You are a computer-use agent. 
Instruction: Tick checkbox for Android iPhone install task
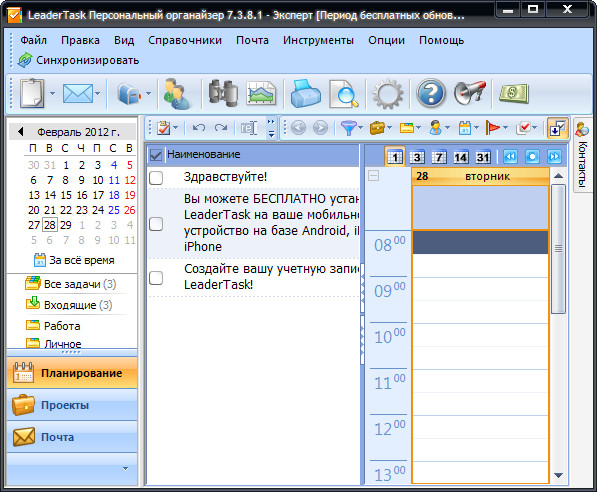[156, 224]
